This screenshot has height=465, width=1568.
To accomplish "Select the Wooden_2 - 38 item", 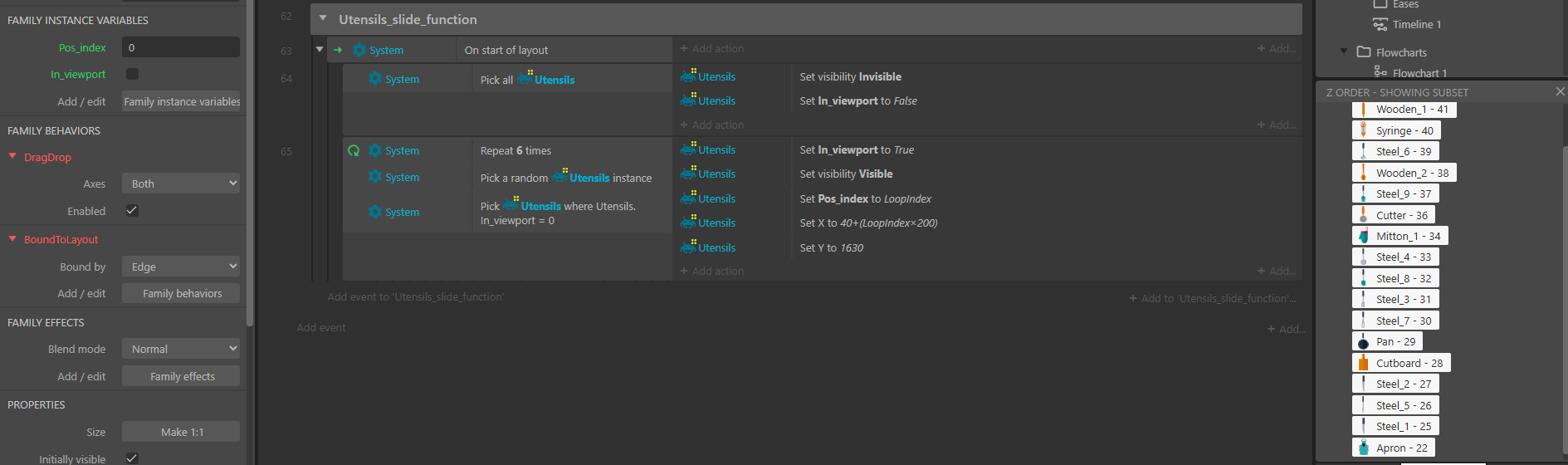I will click(1411, 173).
